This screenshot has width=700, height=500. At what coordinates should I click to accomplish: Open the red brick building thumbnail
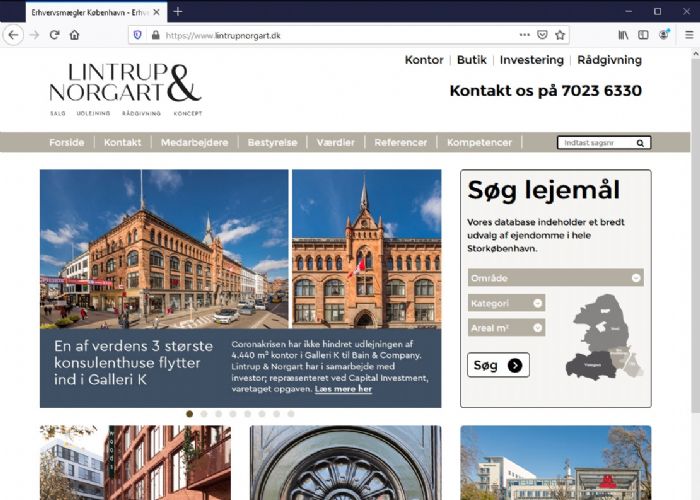135,462
